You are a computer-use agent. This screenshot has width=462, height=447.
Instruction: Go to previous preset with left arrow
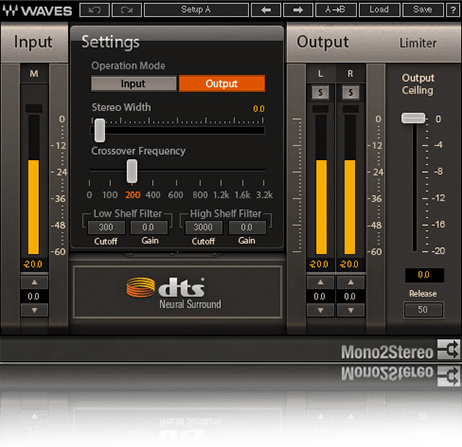266,10
